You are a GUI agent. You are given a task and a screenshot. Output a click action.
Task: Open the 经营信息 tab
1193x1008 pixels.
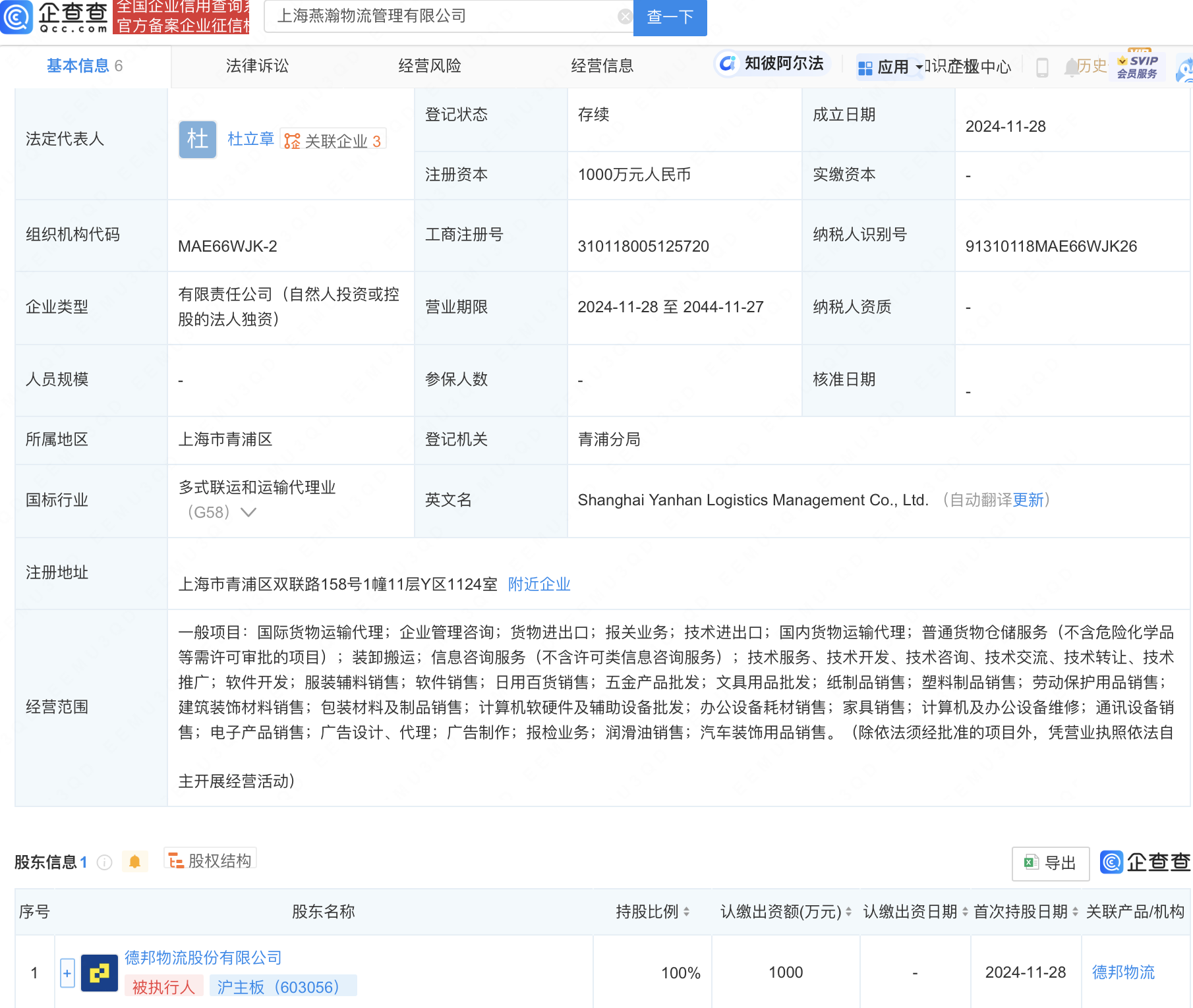point(602,66)
